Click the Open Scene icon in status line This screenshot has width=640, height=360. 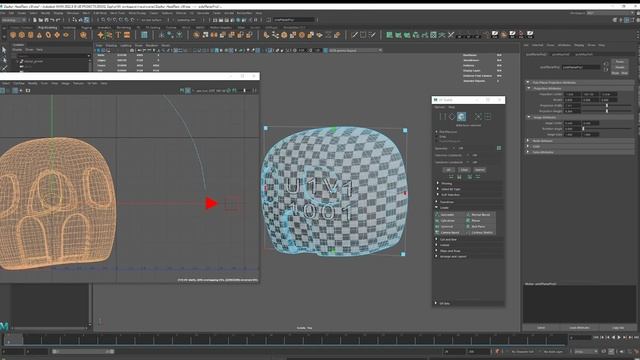[41, 20]
